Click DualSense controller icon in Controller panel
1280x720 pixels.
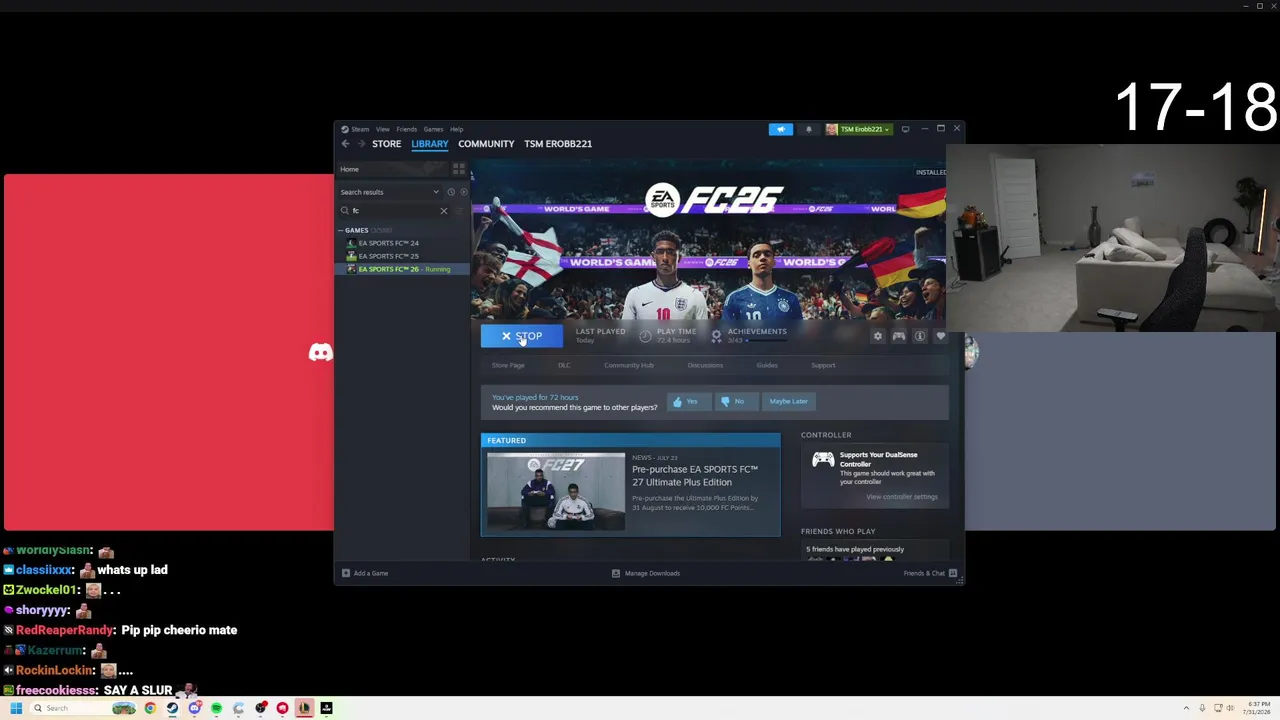(x=823, y=459)
